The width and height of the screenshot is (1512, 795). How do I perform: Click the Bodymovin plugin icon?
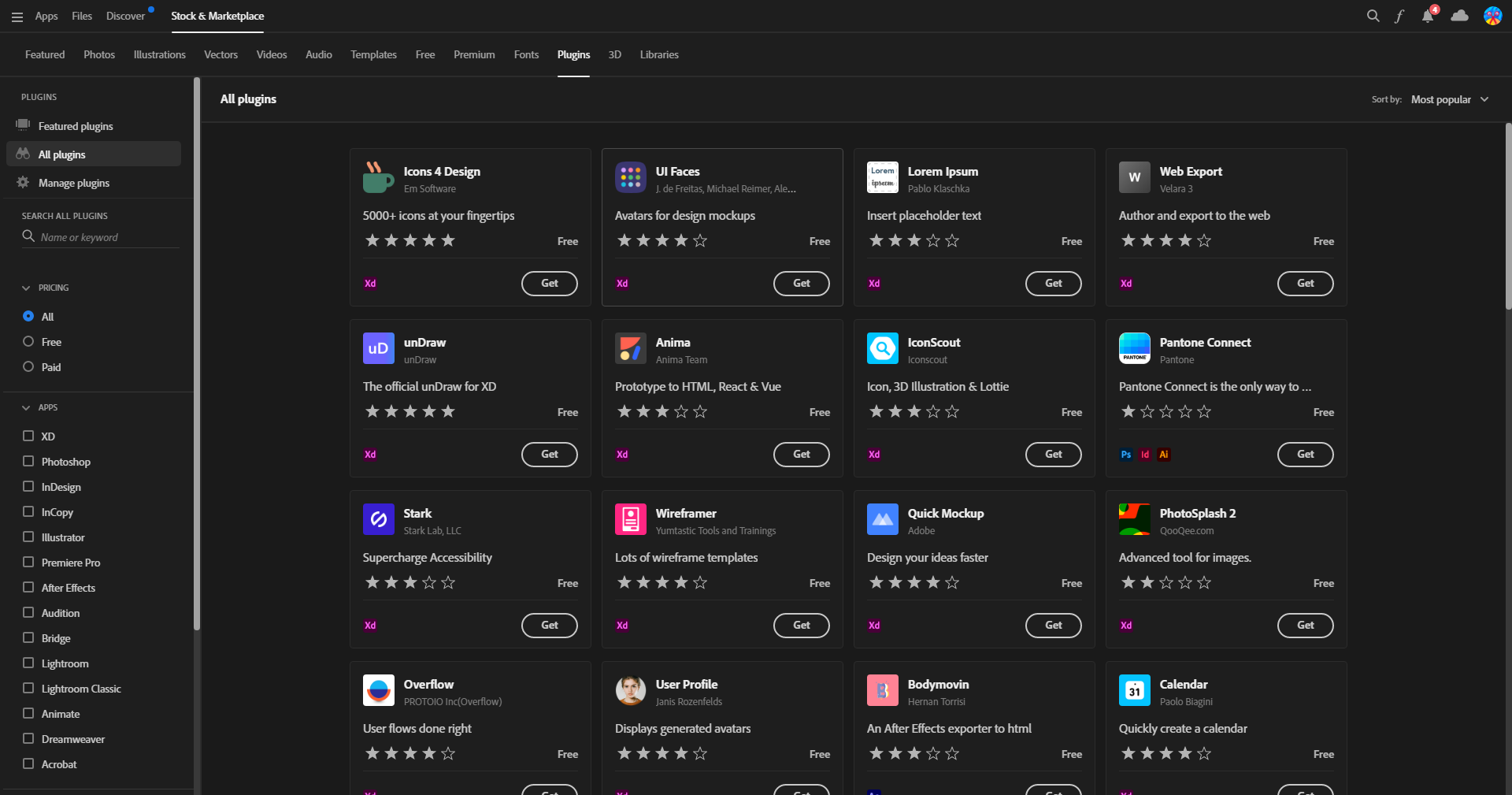[883, 690]
